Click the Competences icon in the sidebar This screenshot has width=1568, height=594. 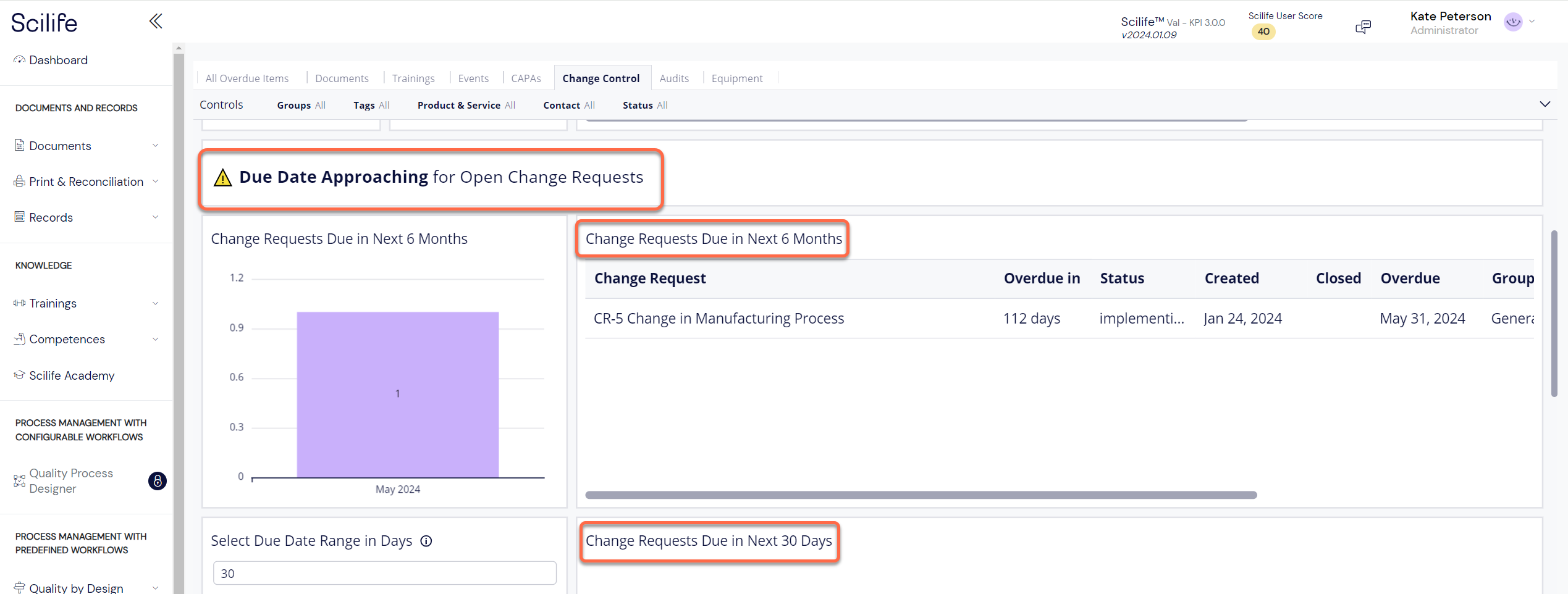point(19,338)
